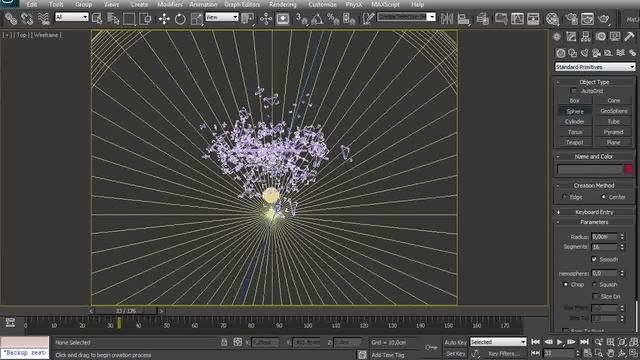Viewport: 640px width, 360px height.
Task: Toggle Spinner Snap icon
Action: [349, 19]
